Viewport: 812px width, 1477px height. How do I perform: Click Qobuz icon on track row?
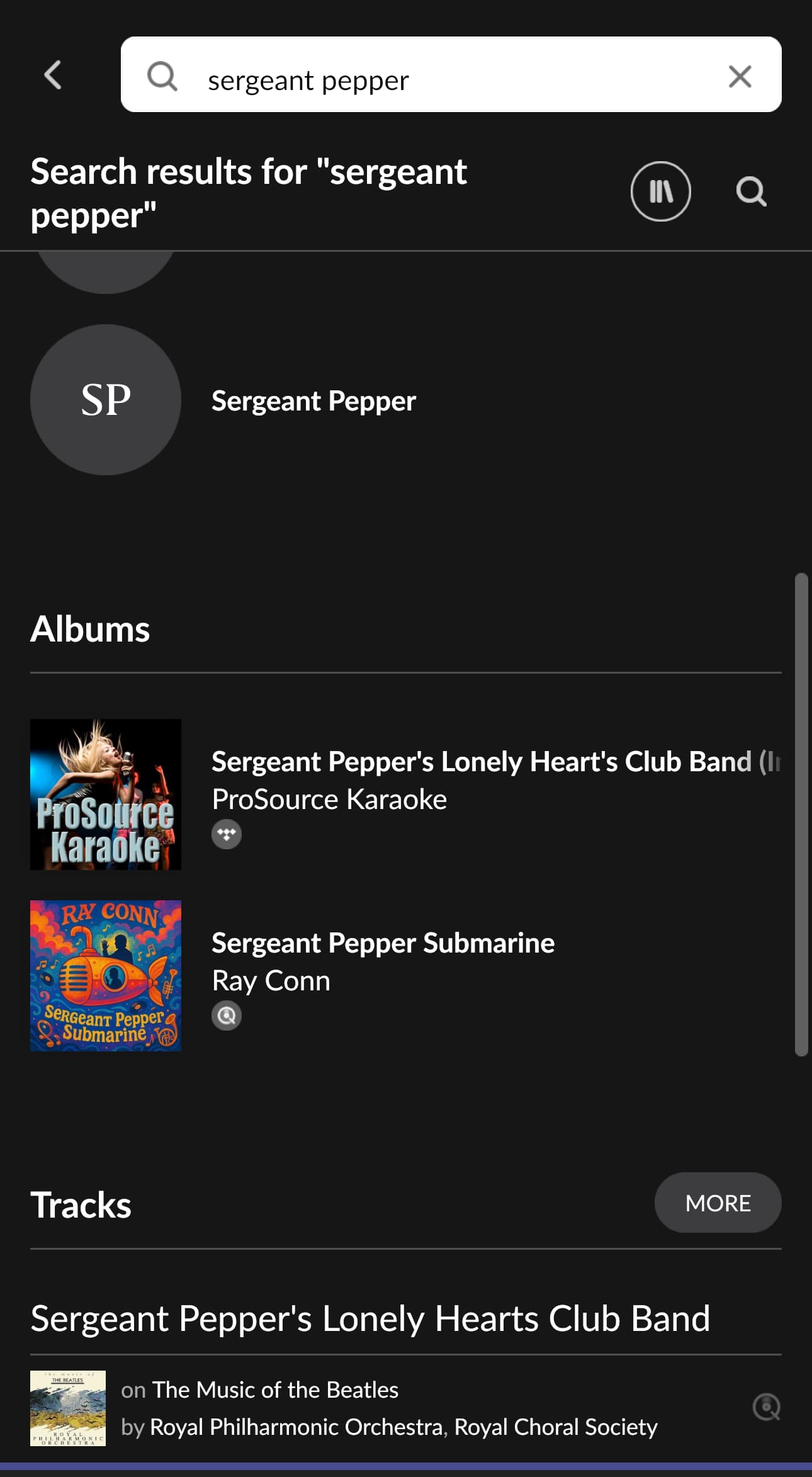pos(767,1407)
